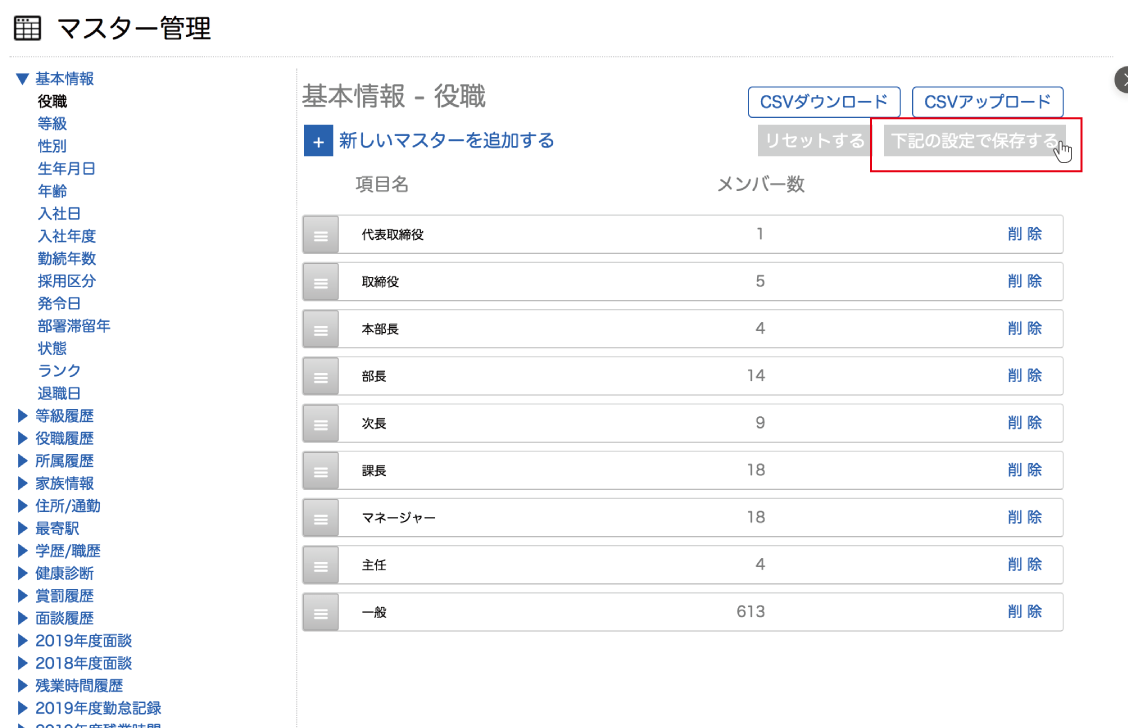1128x728 pixels.
Task: Click drag handle icon for マネージャー row
Action: 320,518
